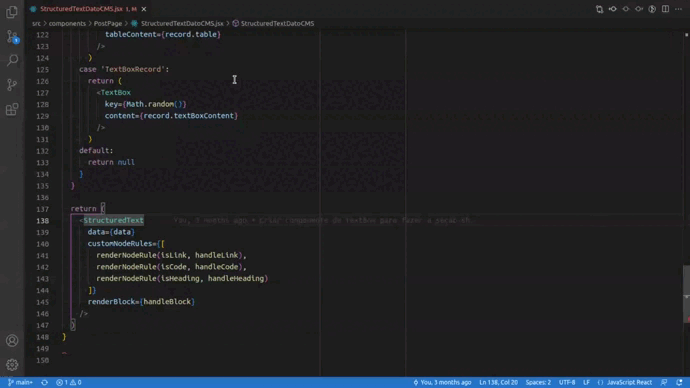This screenshot has height=388, width=690.
Task: Click 'TextBoxRecord' case string
Action: [x=133, y=70]
